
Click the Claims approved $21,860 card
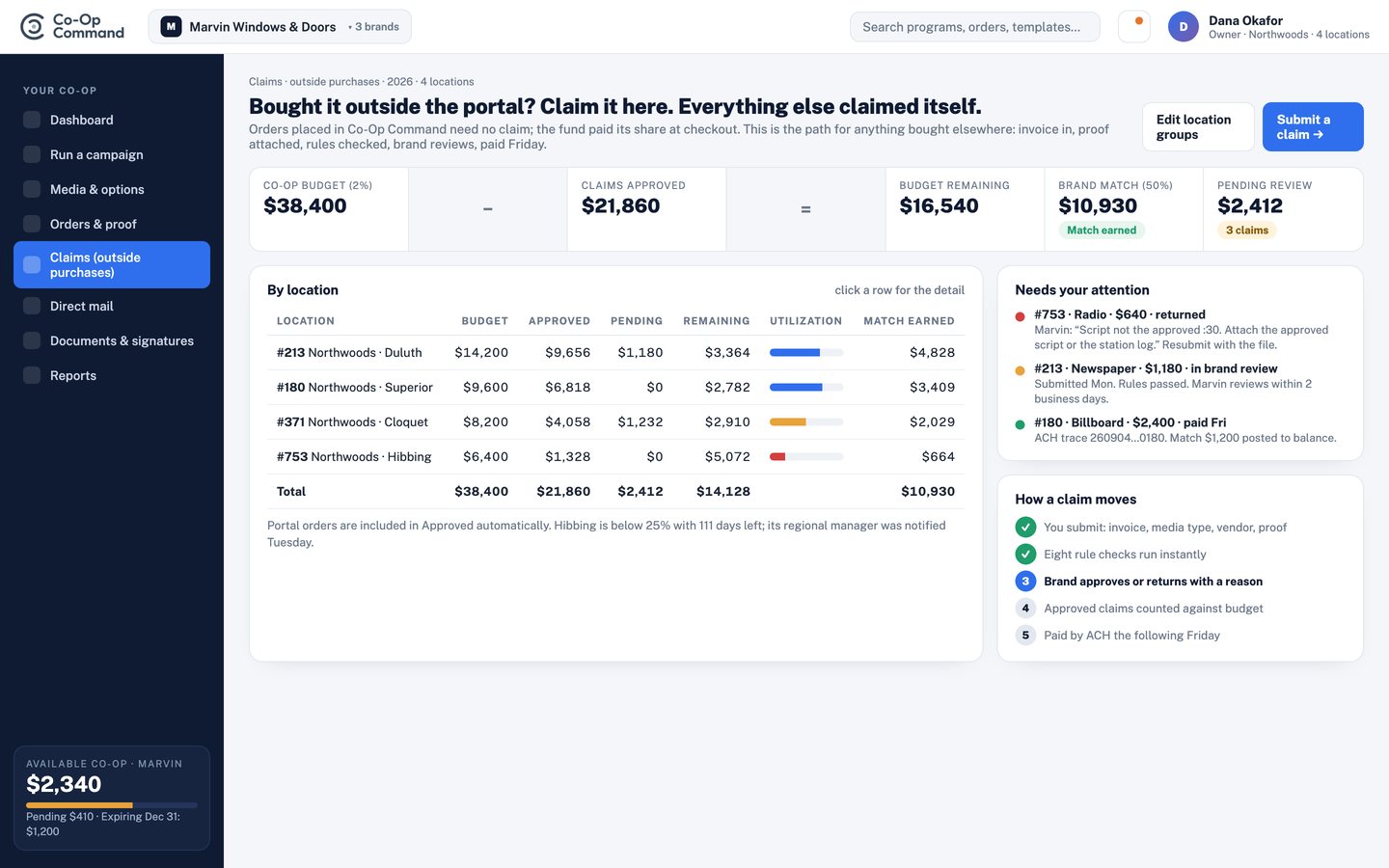pos(646,209)
